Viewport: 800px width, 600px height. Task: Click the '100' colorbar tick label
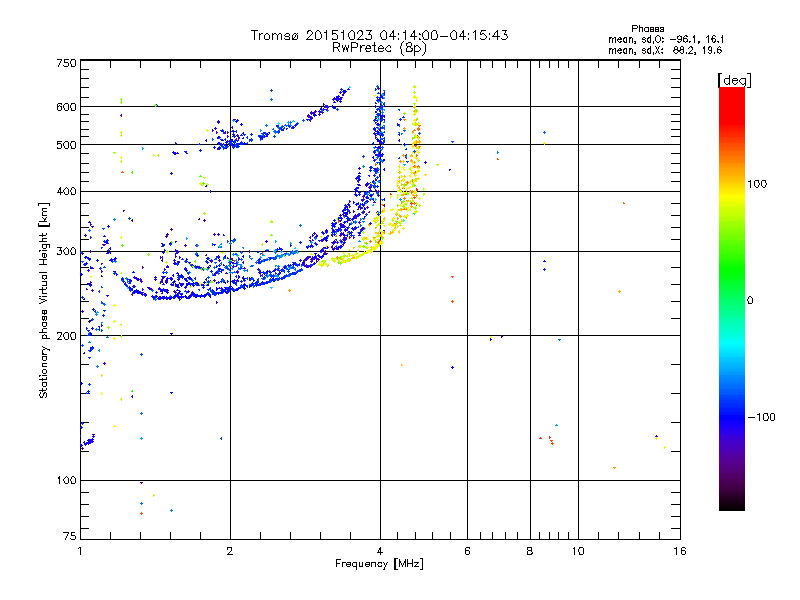pyautogui.click(x=757, y=184)
